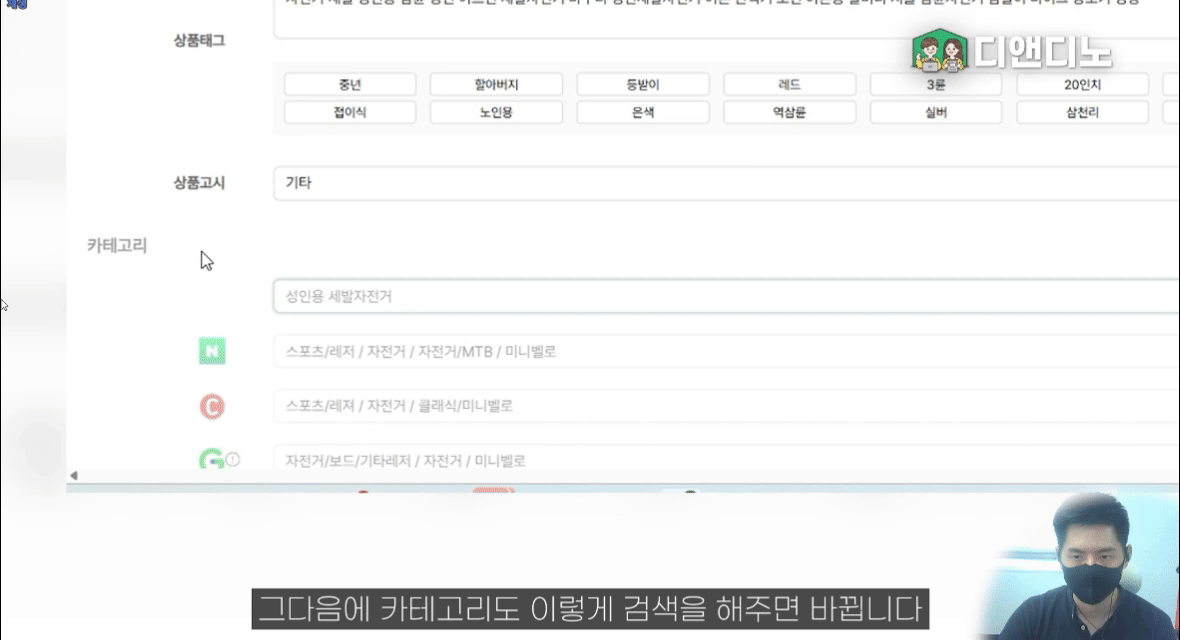Pick the 삼천리 brand tag
The width and height of the screenshot is (1180, 640).
(1082, 112)
